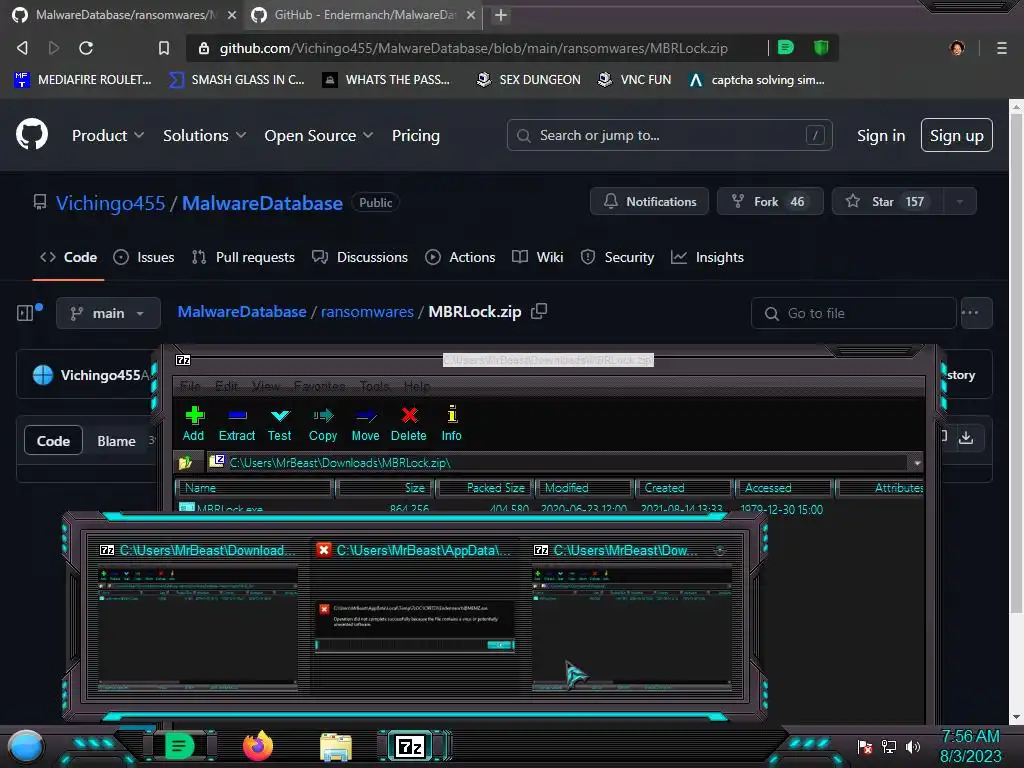Open the Wiki repository tab
The height and width of the screenshot is (768, 1024).
coord(537,257)
